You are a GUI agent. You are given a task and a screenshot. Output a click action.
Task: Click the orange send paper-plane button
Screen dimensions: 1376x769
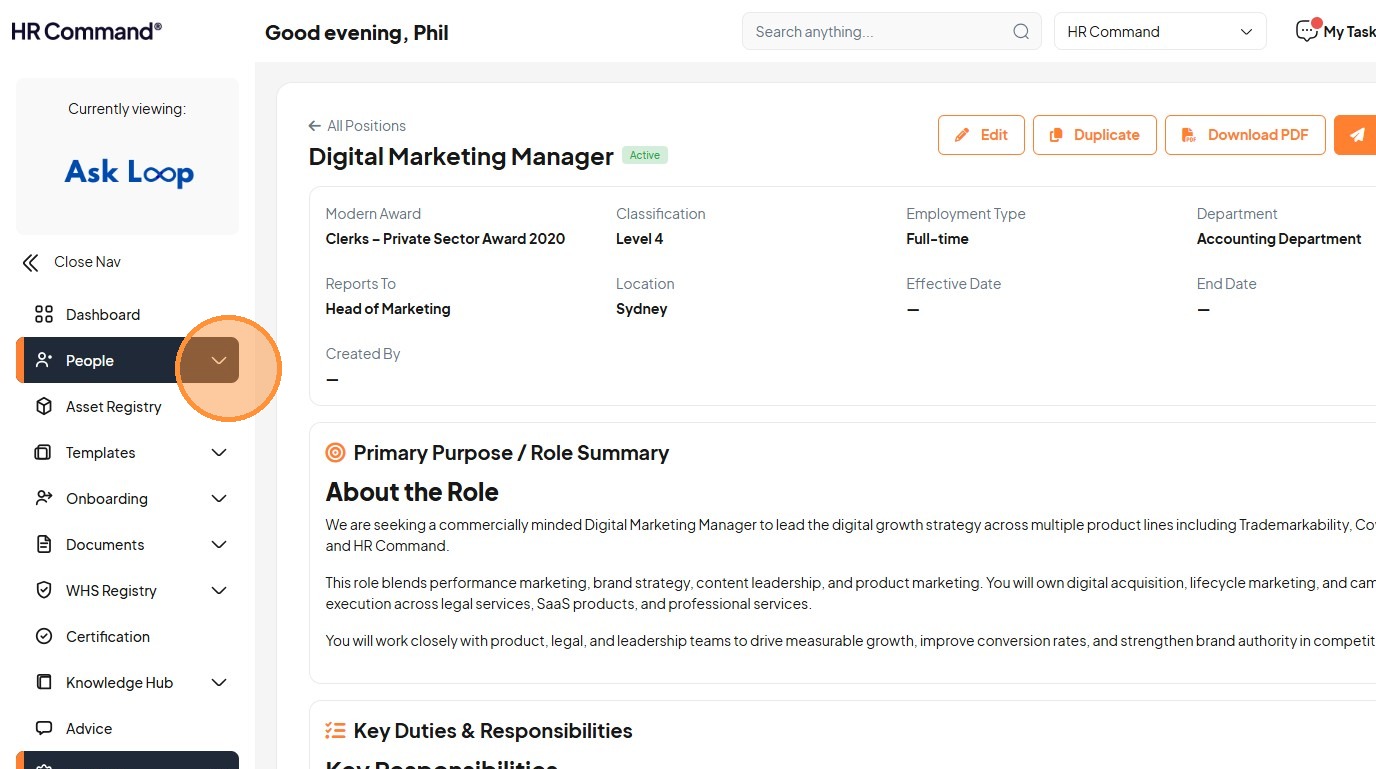pos(1356,135)
